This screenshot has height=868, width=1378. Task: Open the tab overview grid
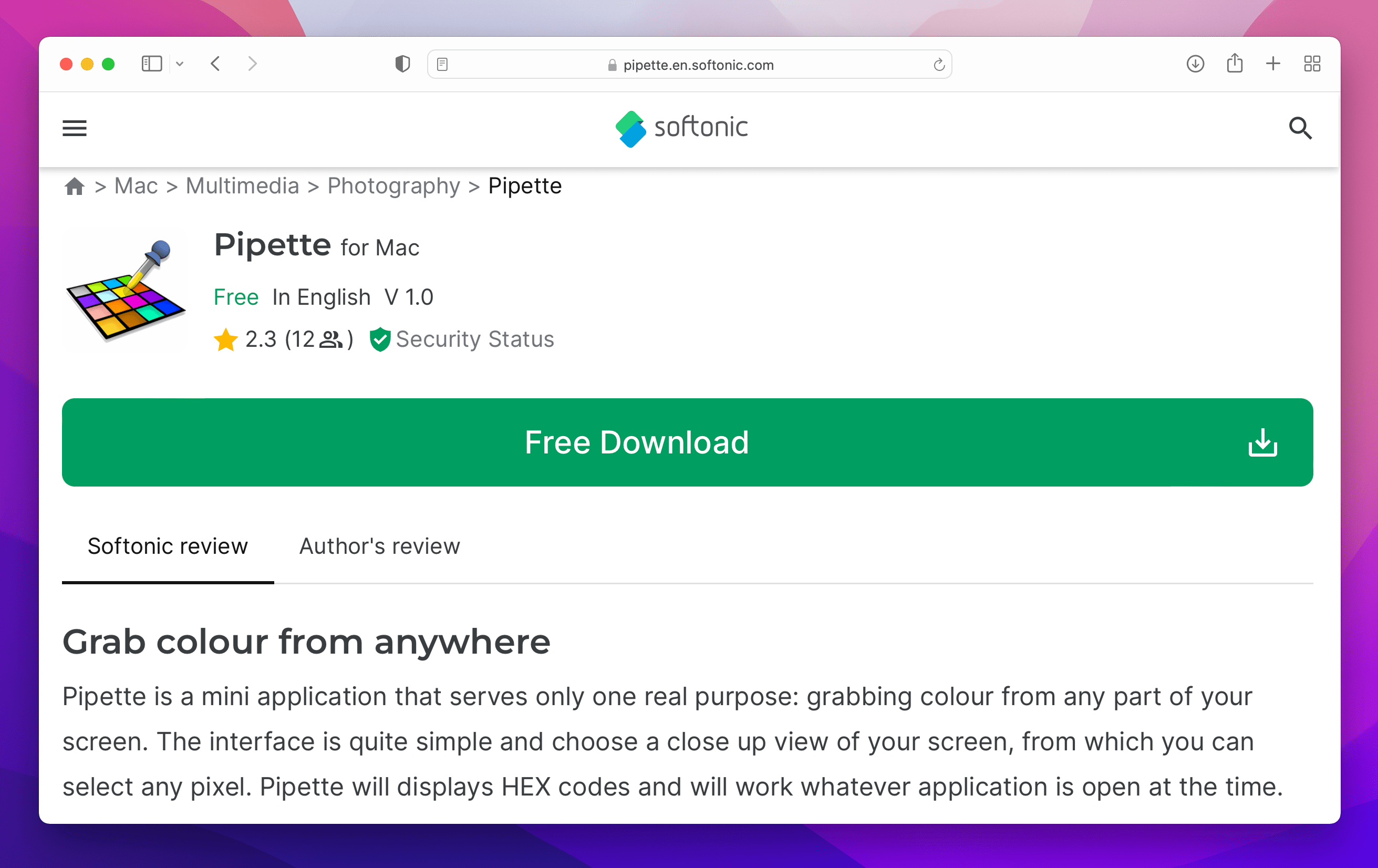1312,64
